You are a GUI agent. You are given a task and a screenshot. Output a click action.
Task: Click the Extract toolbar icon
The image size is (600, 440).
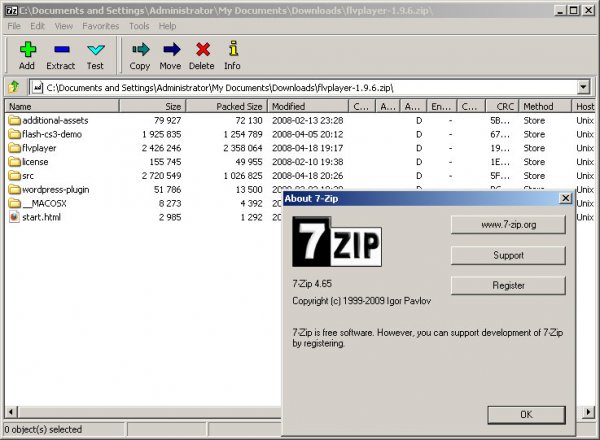tap(61, 49)
